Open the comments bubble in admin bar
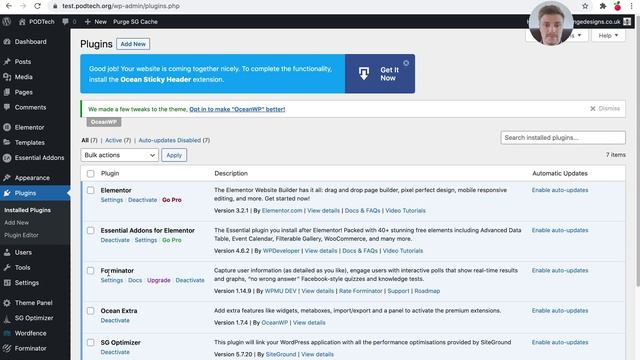Image resolution: width=640 pixels, height=360 pixels. tap(65, 22)
